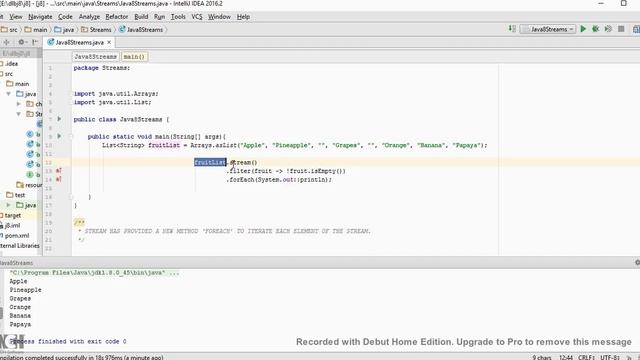640x360 pixels.
Task: Click java in the navigation breadcrumb
Action: pos(64,30)
